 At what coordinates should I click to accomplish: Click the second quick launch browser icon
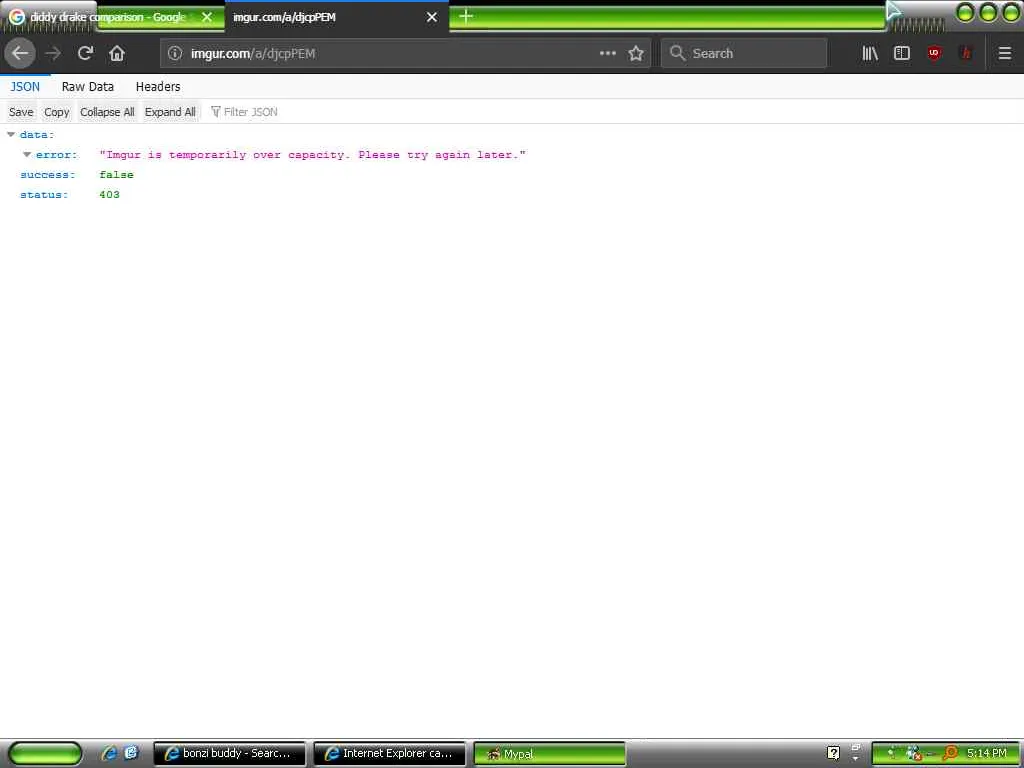click(x=131, y=753)
